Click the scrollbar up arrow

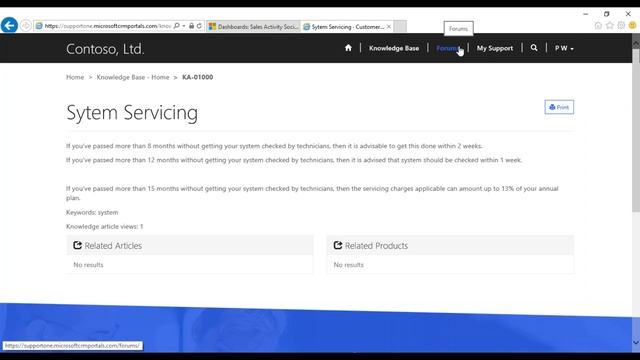636,42
